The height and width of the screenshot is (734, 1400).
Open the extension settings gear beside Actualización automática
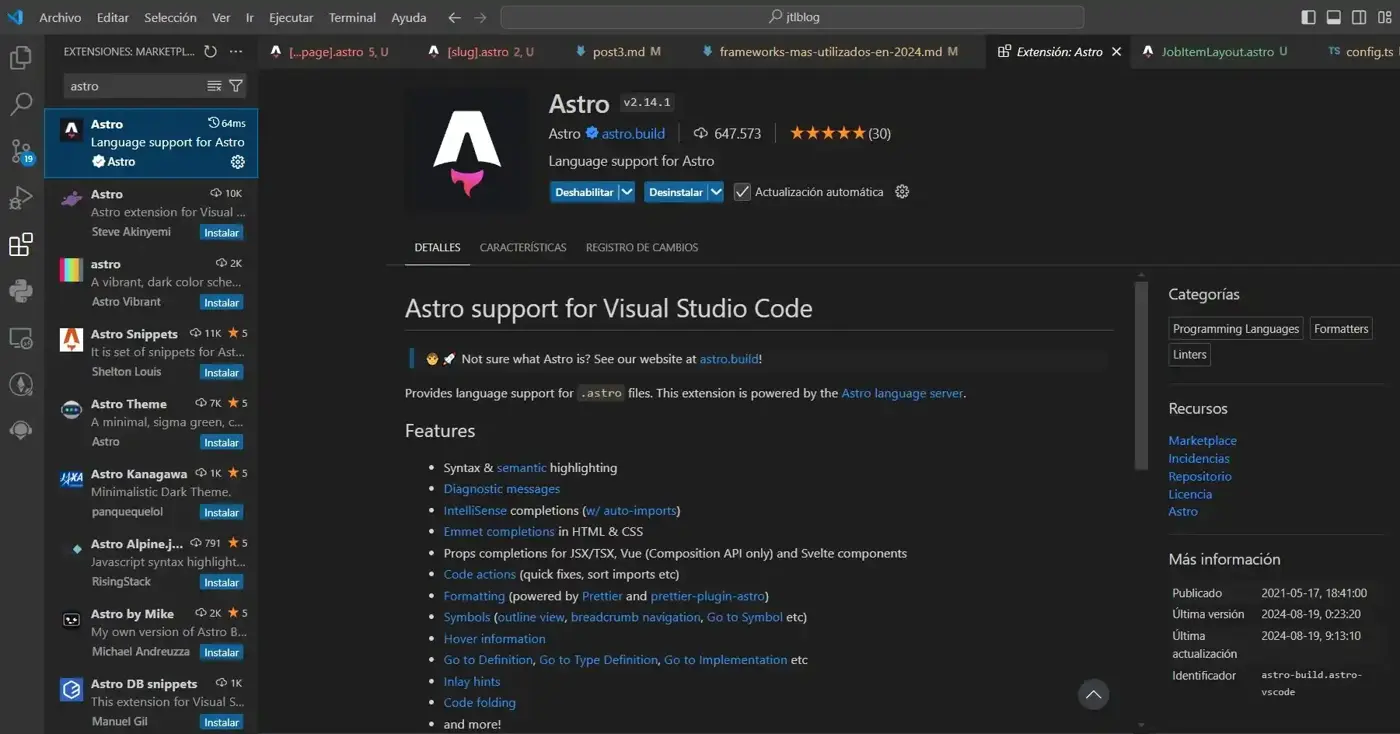pos(902,192)
